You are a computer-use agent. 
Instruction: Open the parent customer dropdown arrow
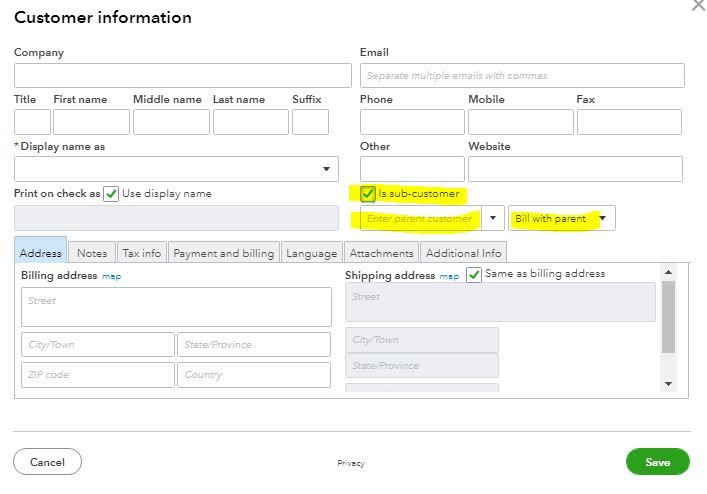493,219
